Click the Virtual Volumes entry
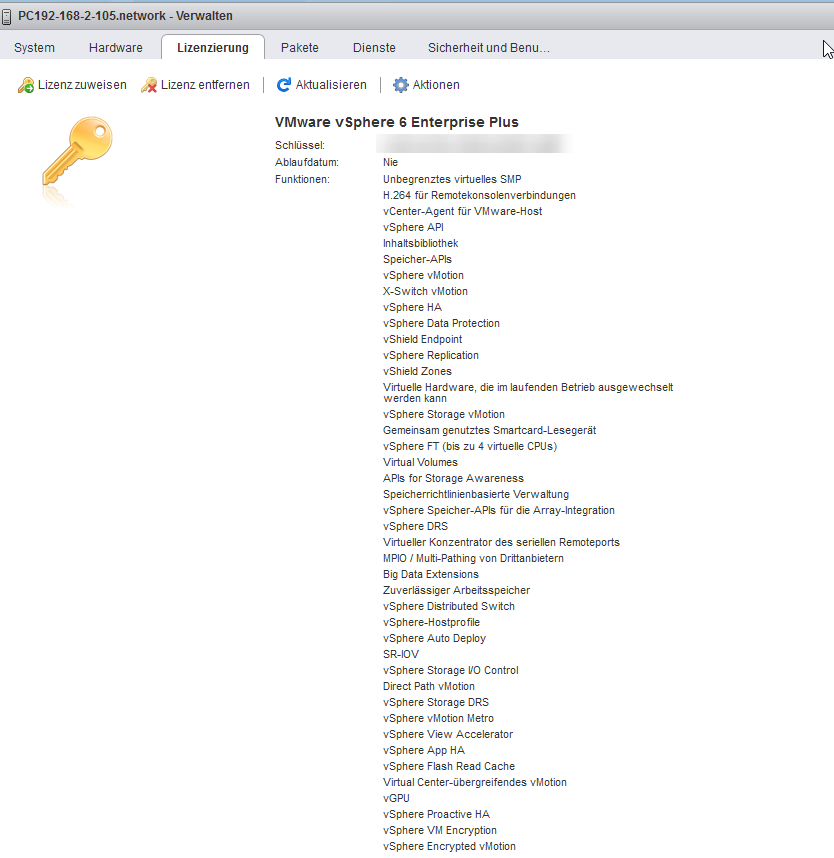This screenshot has height=858, width=834. tap(420, 462)
